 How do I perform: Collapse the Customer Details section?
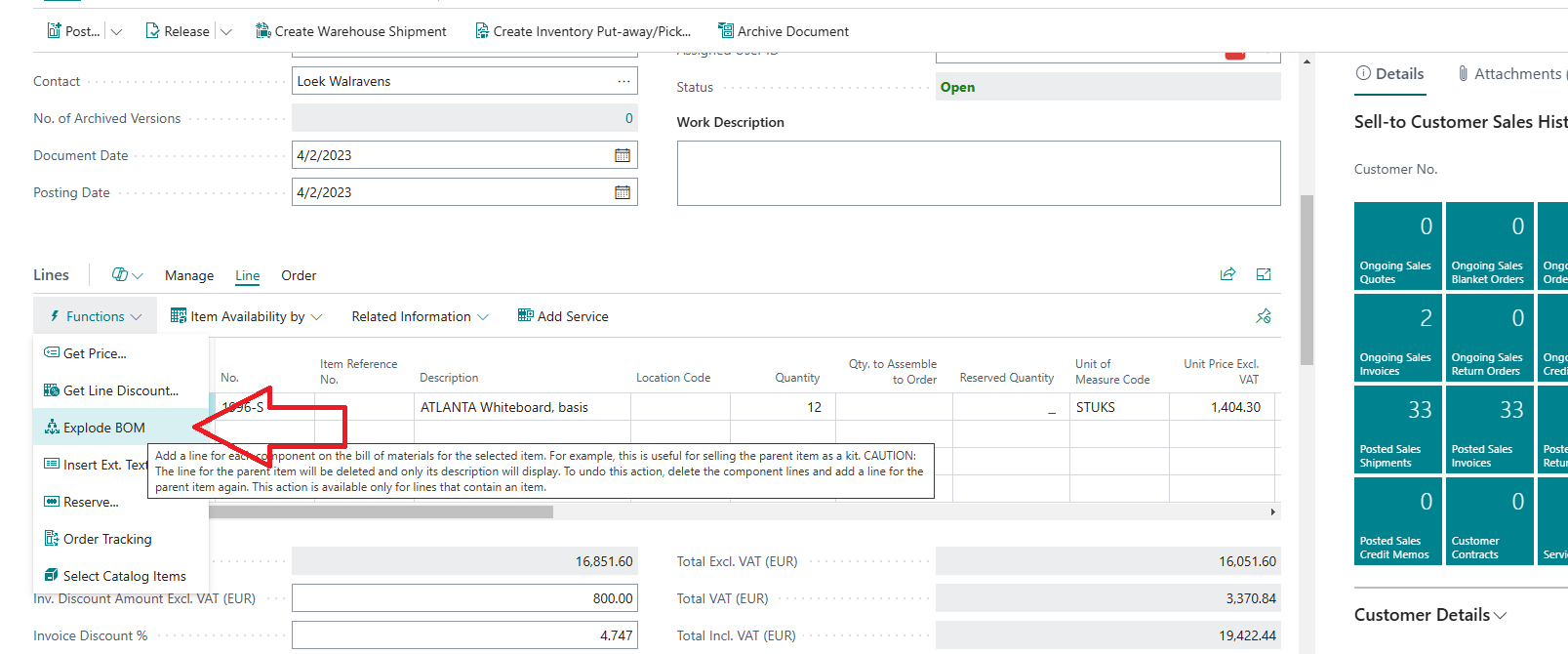pos(1430,615)
